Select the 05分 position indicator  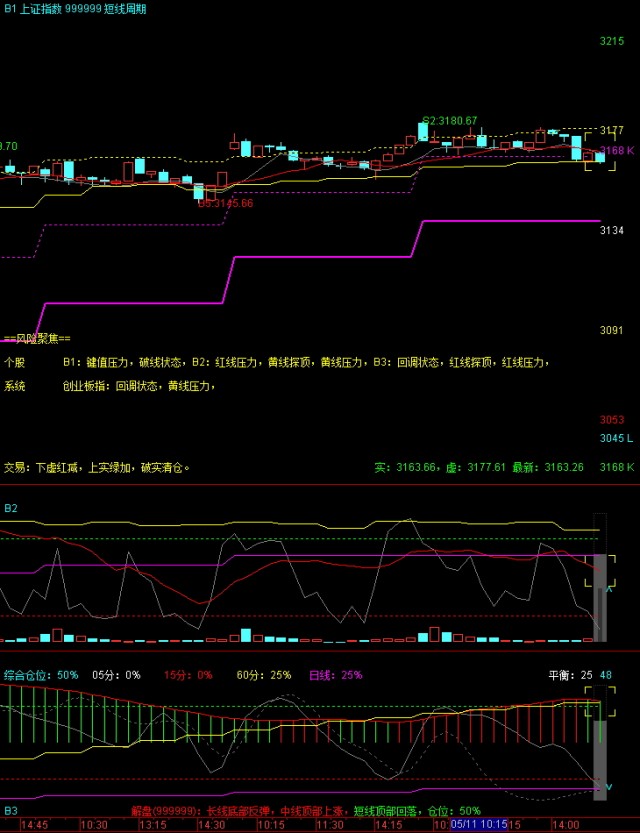tap(116, 675)
